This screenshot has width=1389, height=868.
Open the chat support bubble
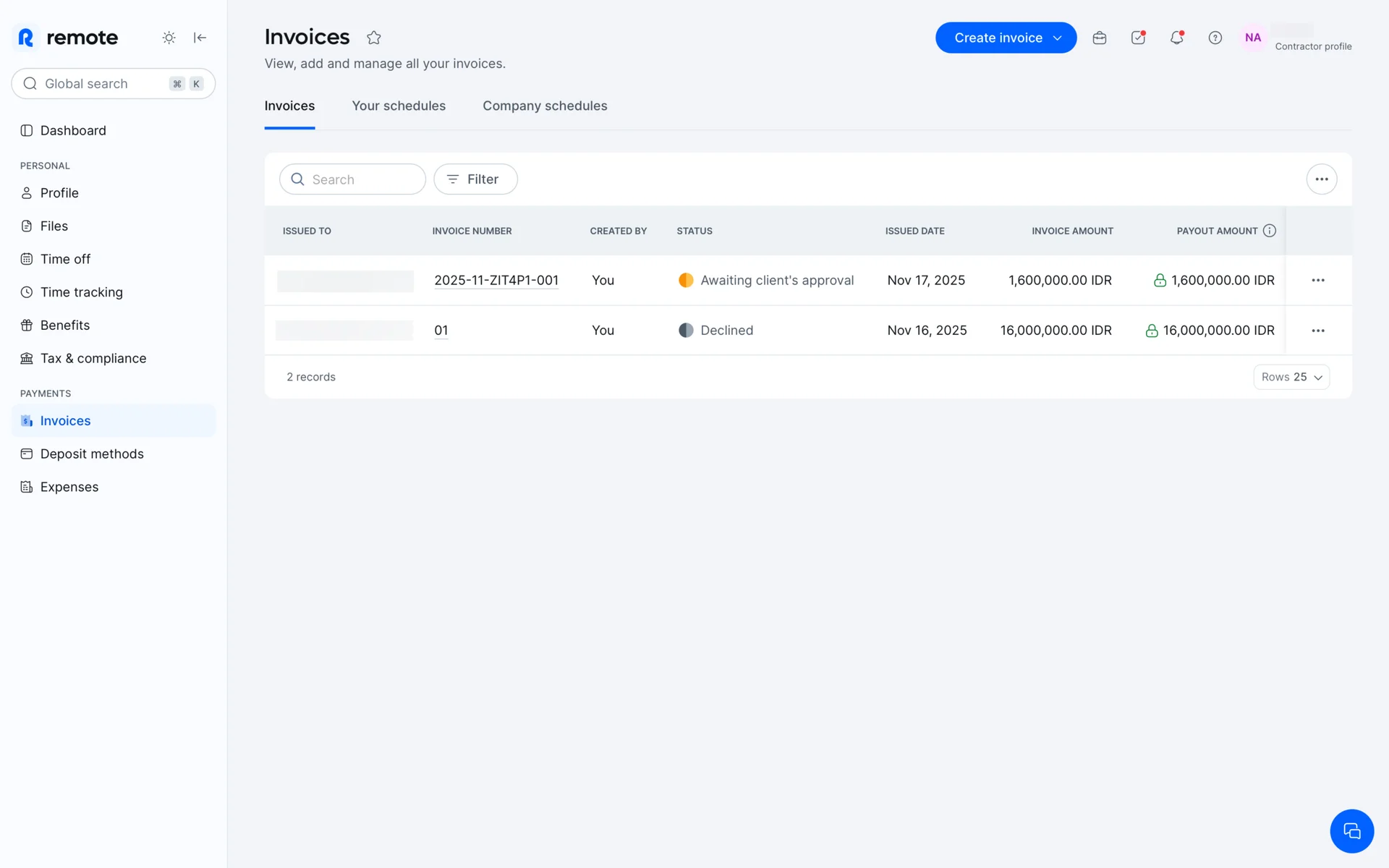click(1351, 831)
